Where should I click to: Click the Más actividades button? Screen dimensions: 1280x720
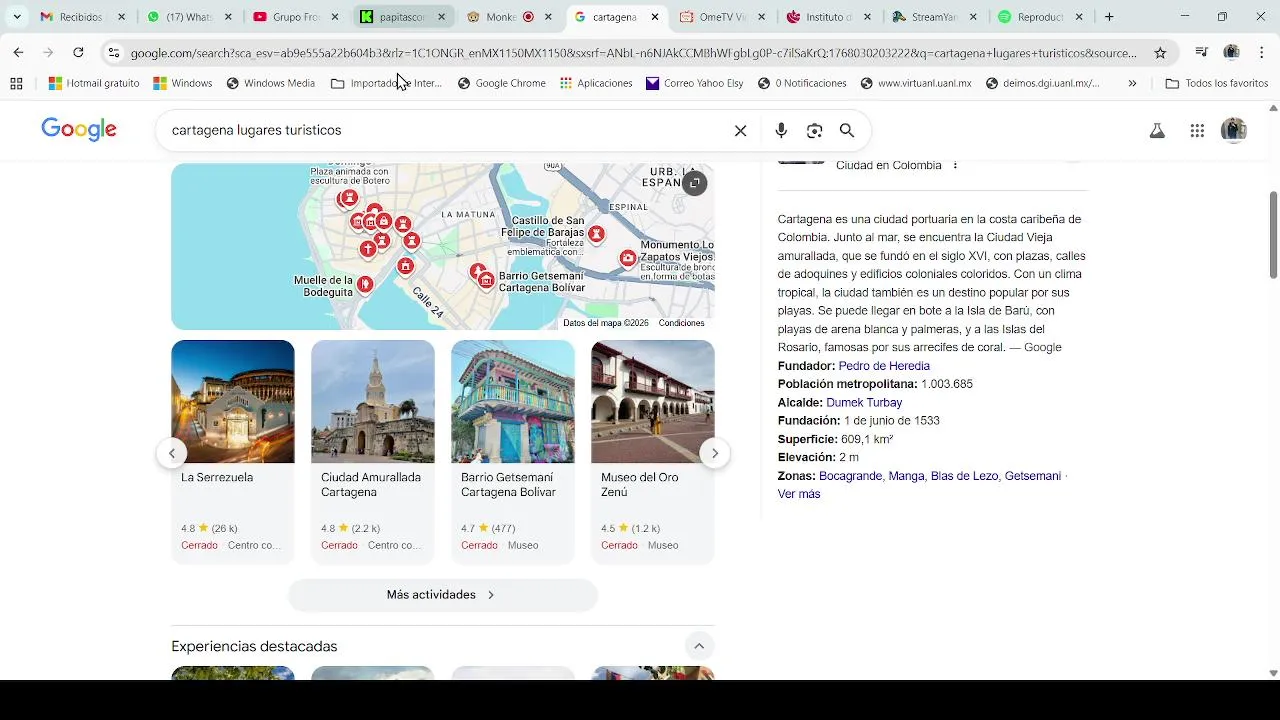coord(443,595)
